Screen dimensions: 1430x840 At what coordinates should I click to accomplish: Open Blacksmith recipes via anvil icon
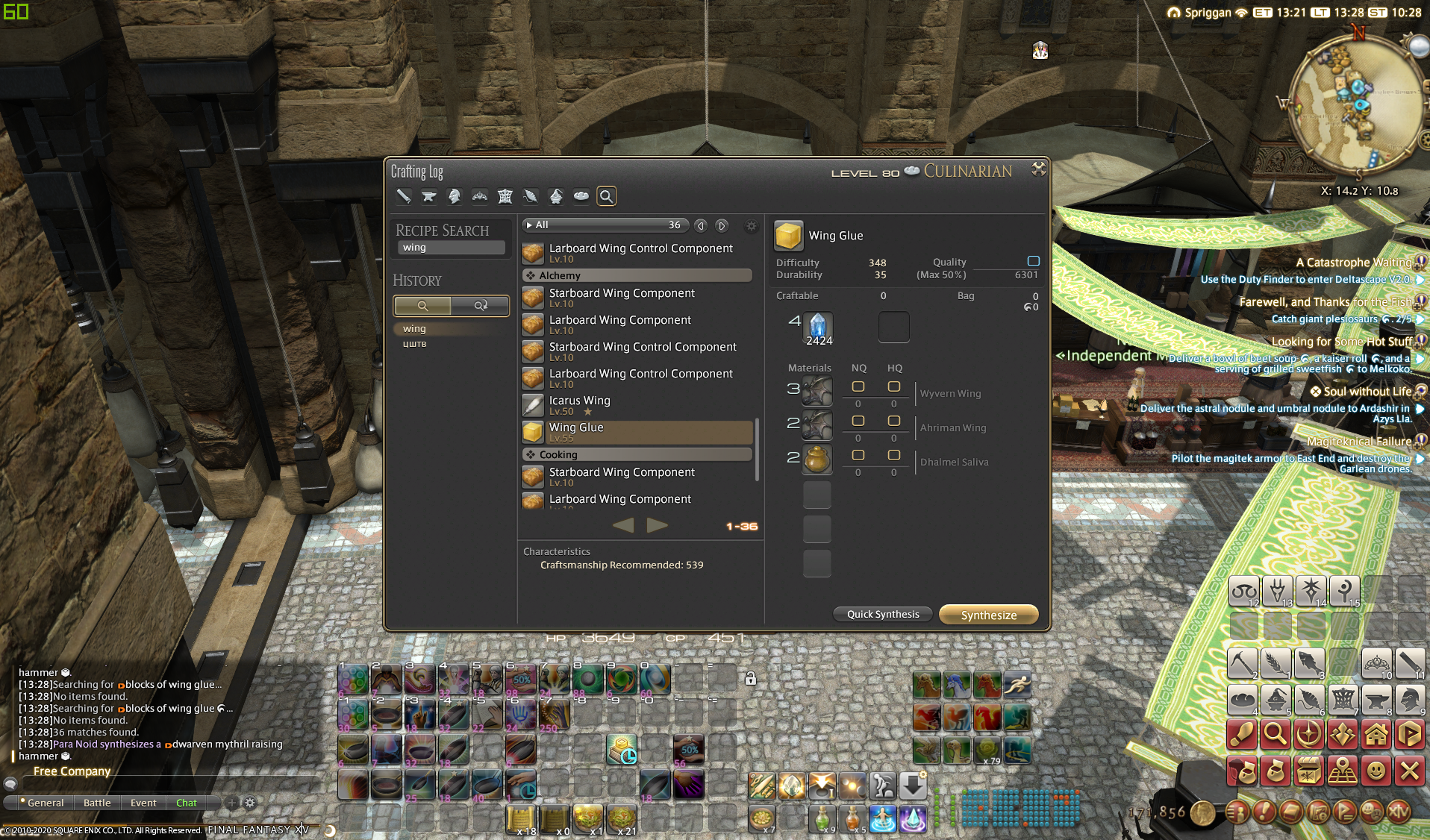click(429, 196)
